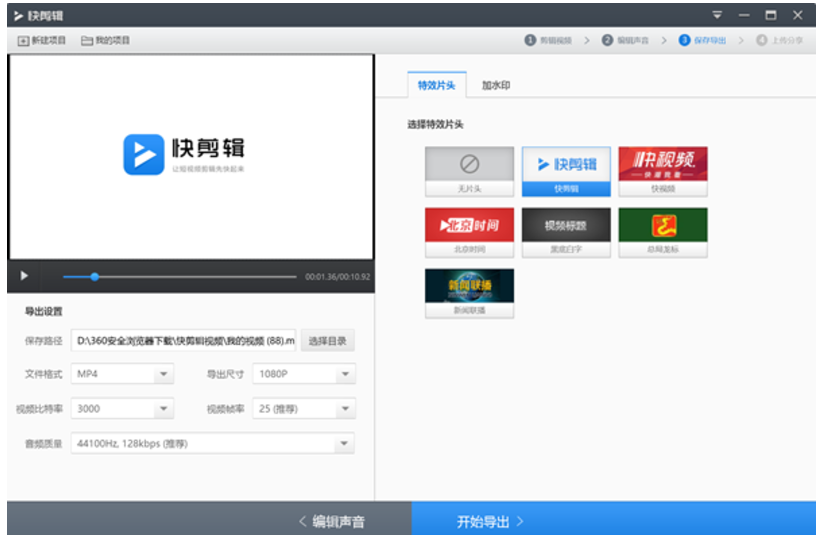The height and width of the screenshot is (535, 817).
Task: Pick the 北京时间 intro thumbnail
Action: (469, 232)
